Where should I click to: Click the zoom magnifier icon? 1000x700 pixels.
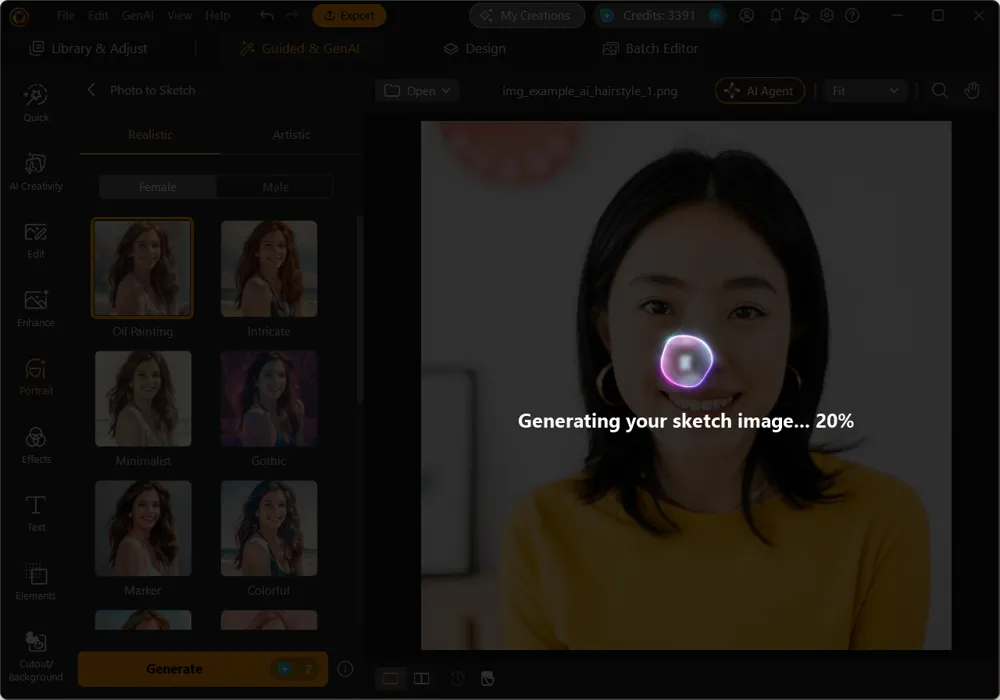[939, 91]
